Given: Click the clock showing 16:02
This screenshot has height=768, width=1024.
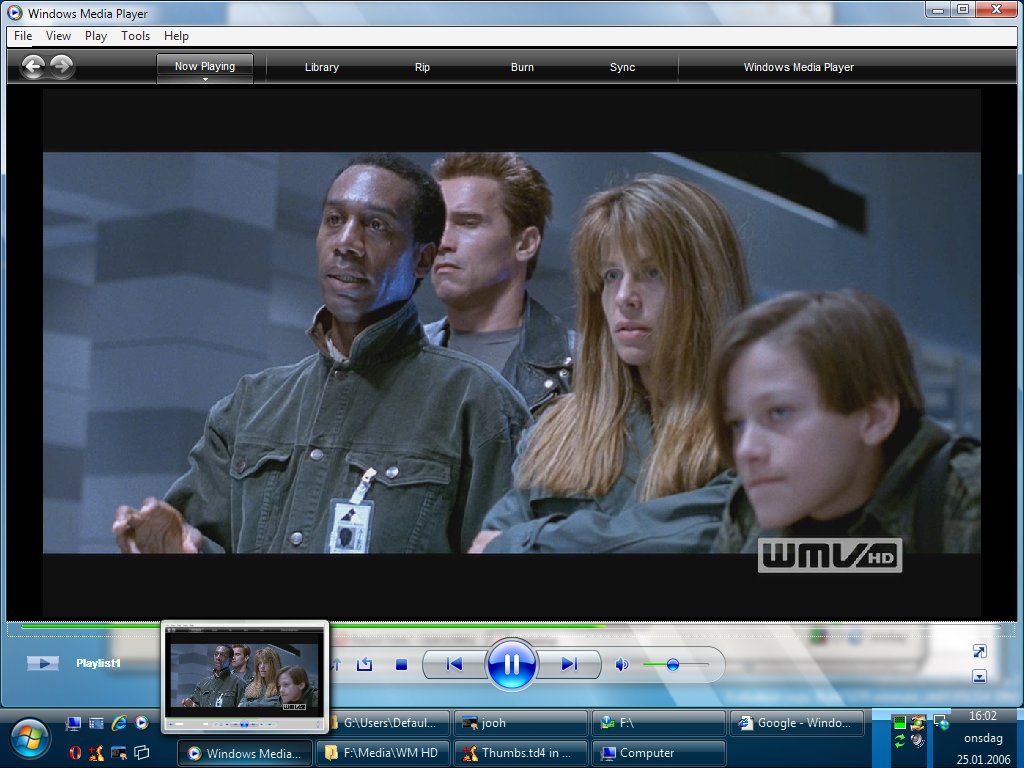Looking at the screenshot, I should tap(983, 716).
